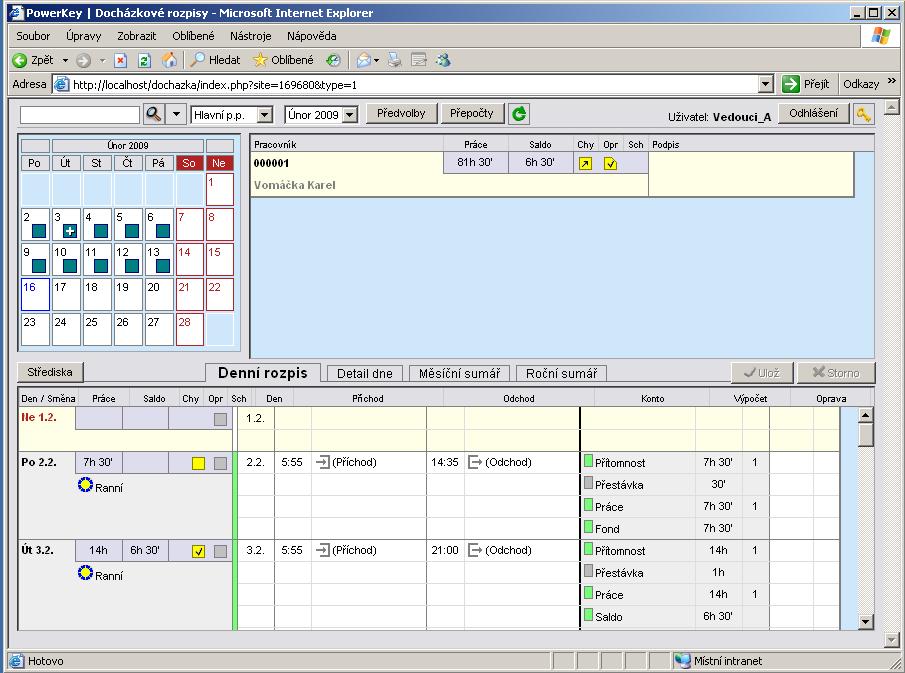Click the green swatch next to Saldo konto
The image size is (905, 673).
click(x=588, y=615)
